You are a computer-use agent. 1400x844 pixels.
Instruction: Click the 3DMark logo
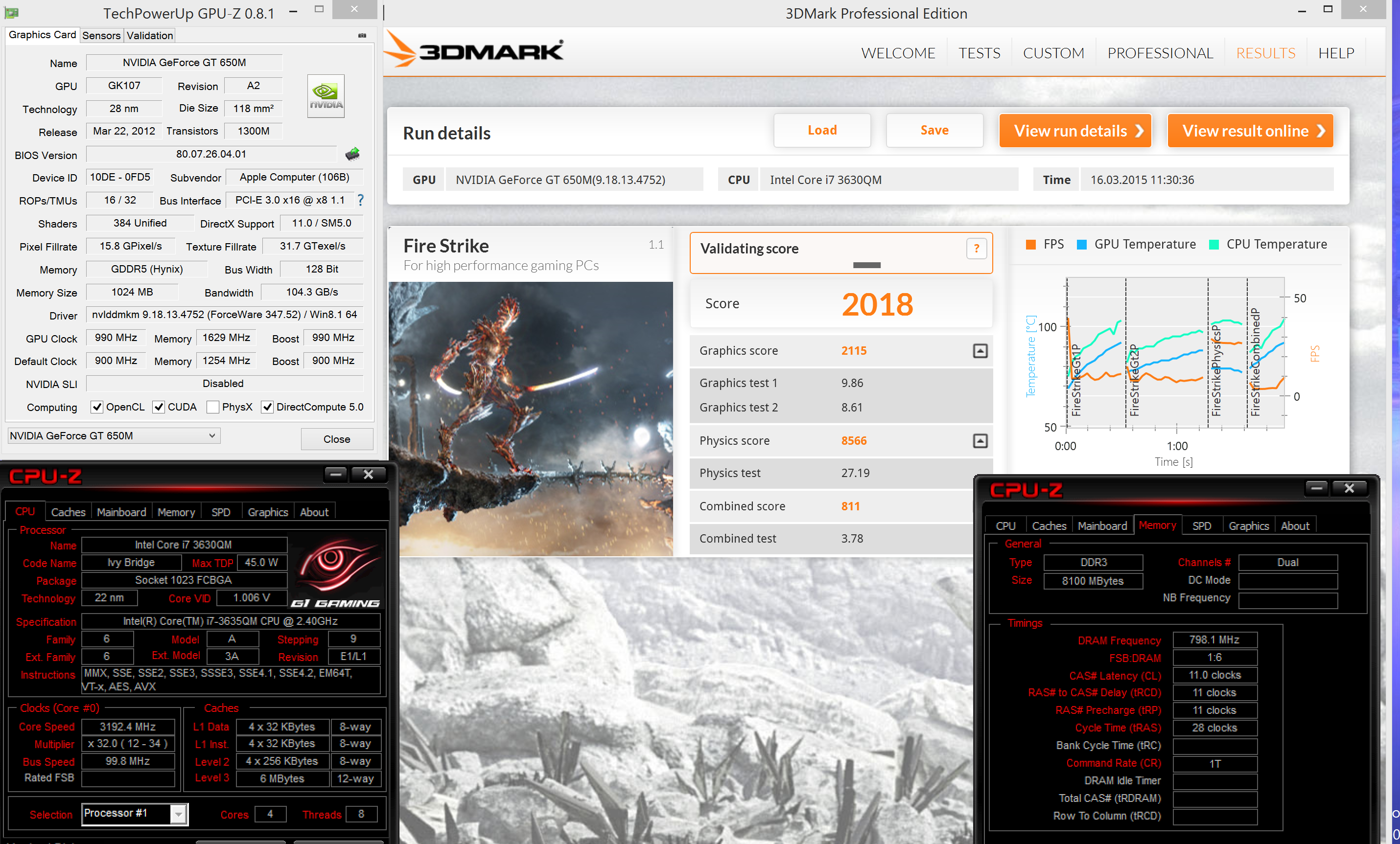point(474,50)
